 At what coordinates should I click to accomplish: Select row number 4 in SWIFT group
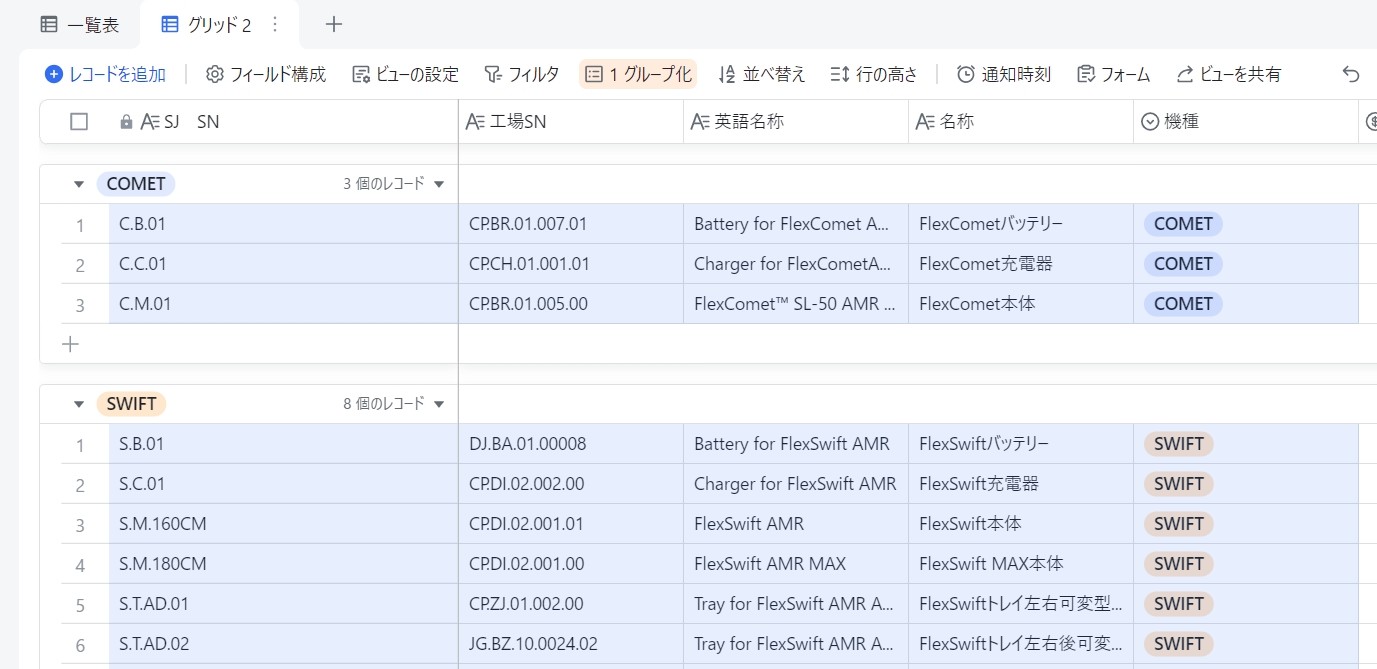[x=80, y=565]
